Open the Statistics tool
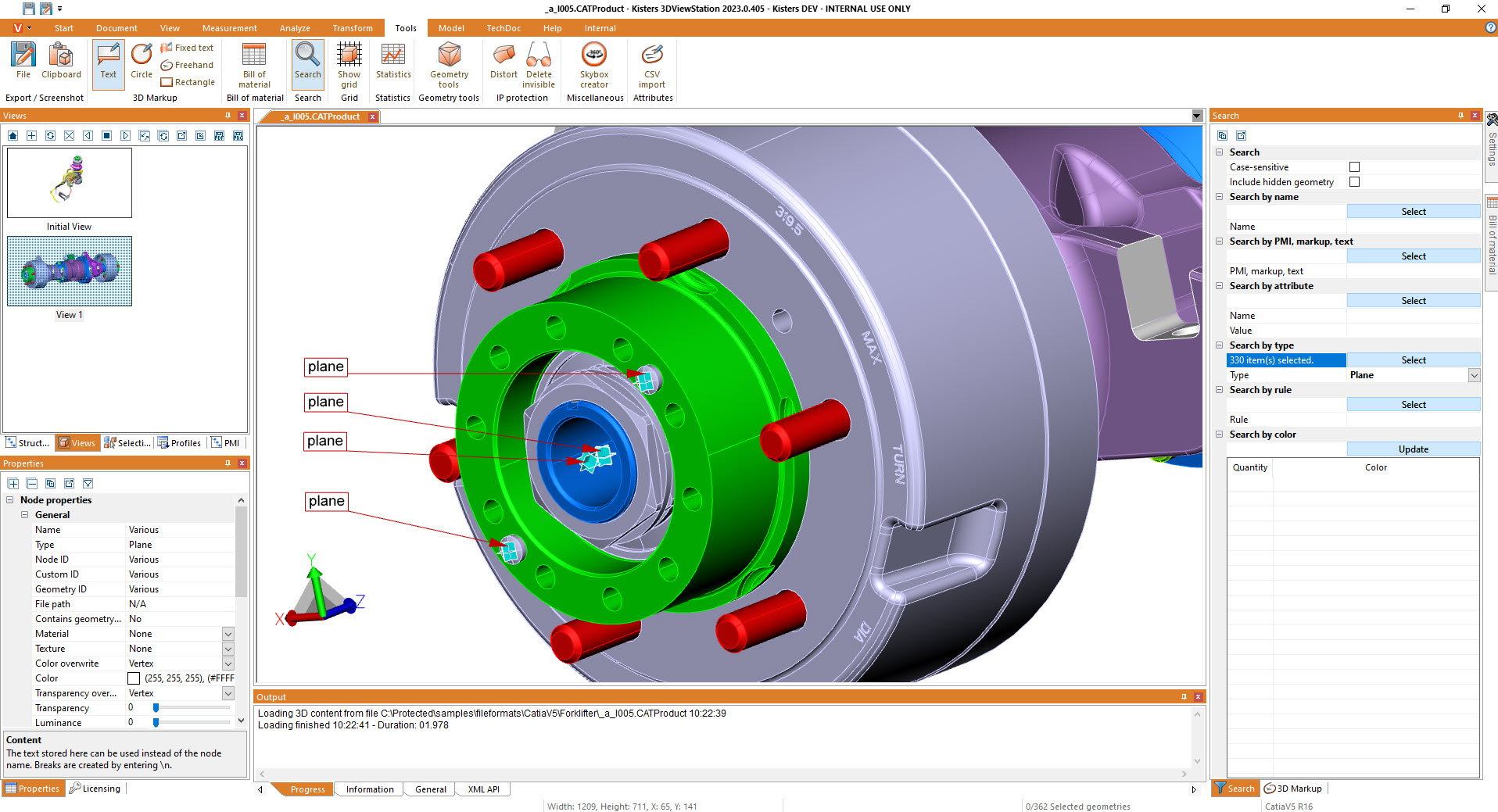Image resolution: width=1498 pixels, height=812 pixels. click(393, 62)
